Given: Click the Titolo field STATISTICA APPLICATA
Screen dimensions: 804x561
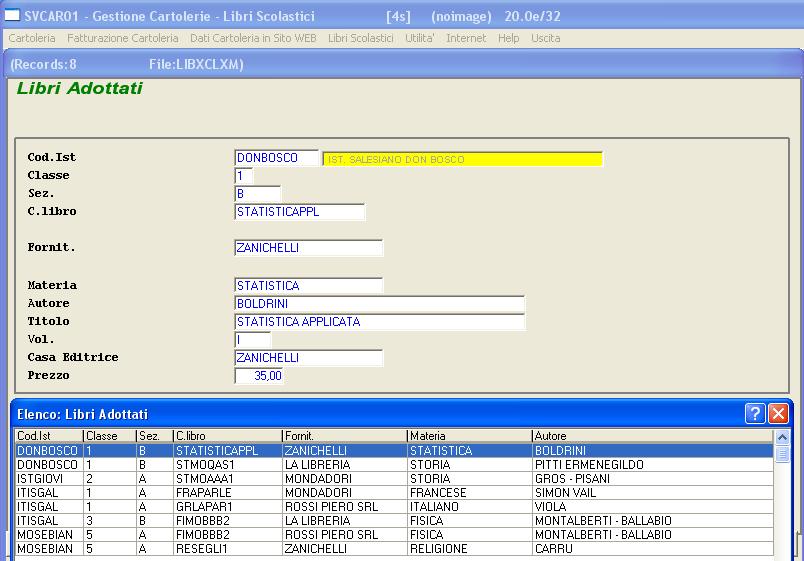Looking at the screenshot, I should point(379,322).
